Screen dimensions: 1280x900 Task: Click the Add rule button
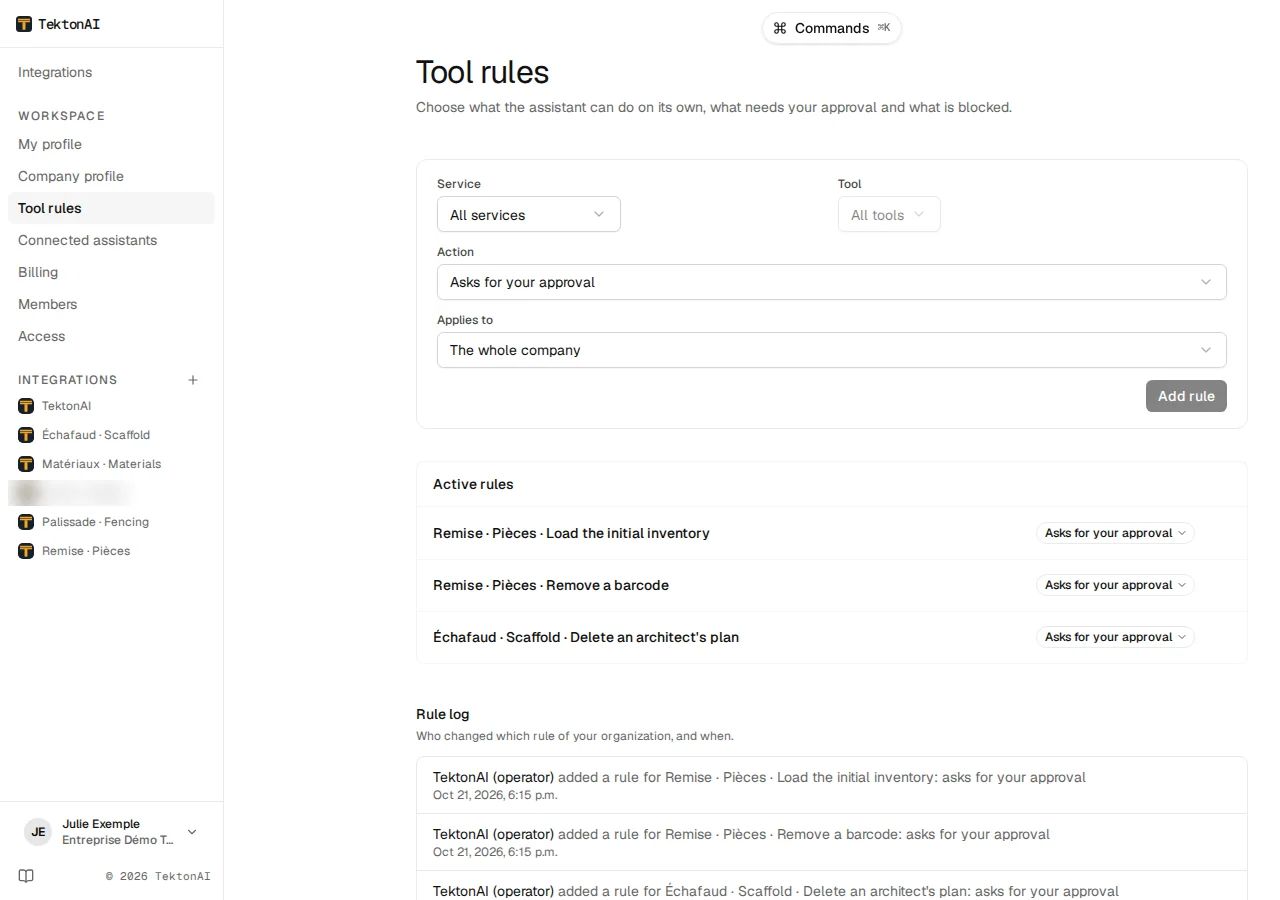[x=1186, y=396]
